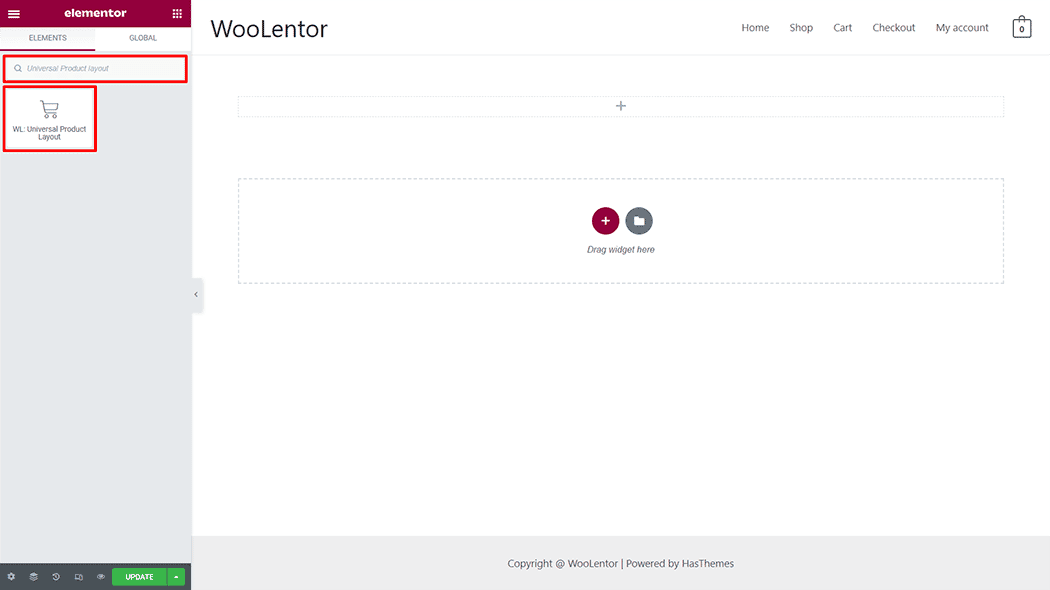Open the Elementor hamburger menu
1050x590 pixels.
(13, 13)
